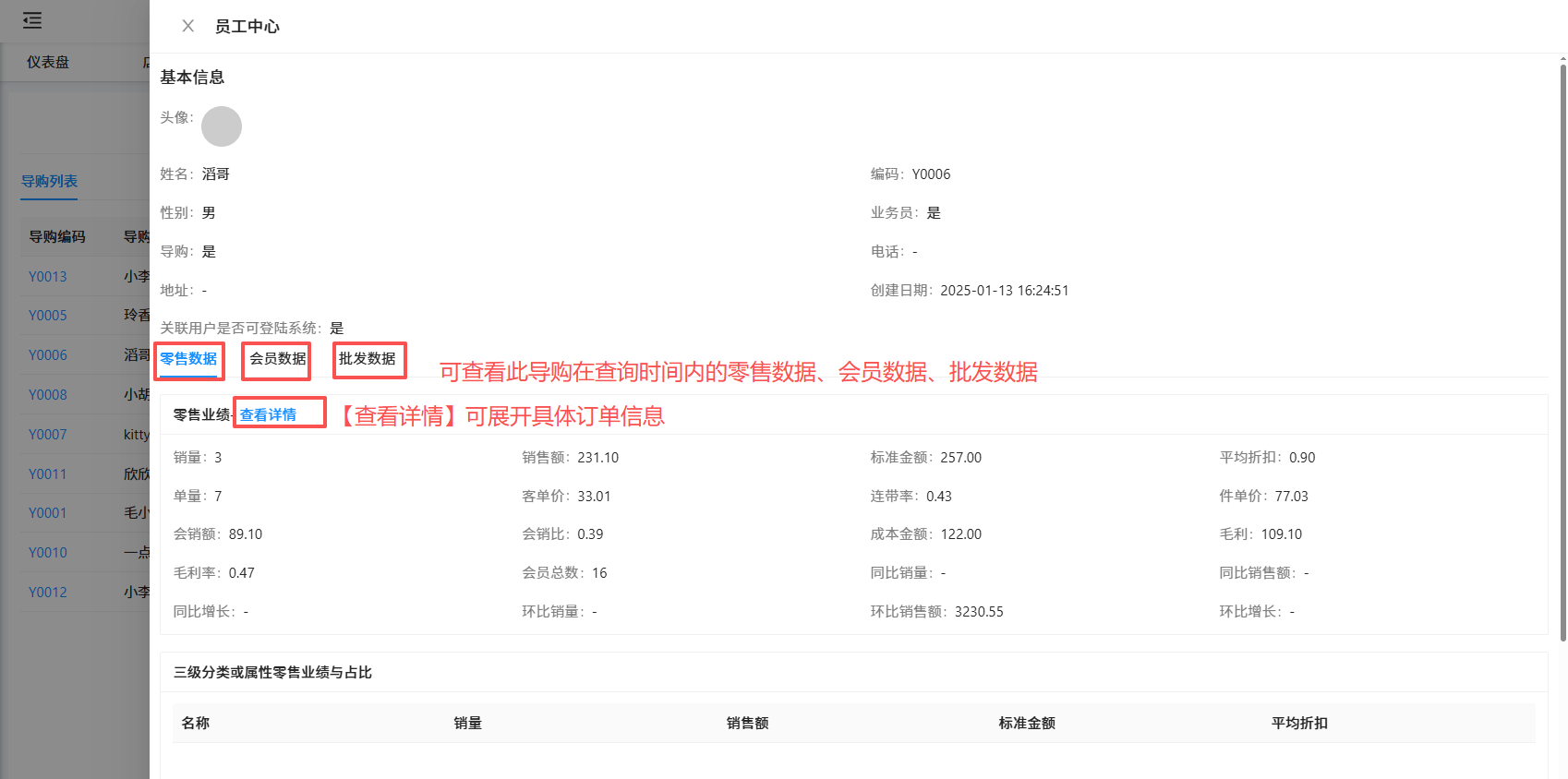Click the drawer vertical scrollbar
The width and height of the screenshot is (1568, 779).
point(1562,351)
